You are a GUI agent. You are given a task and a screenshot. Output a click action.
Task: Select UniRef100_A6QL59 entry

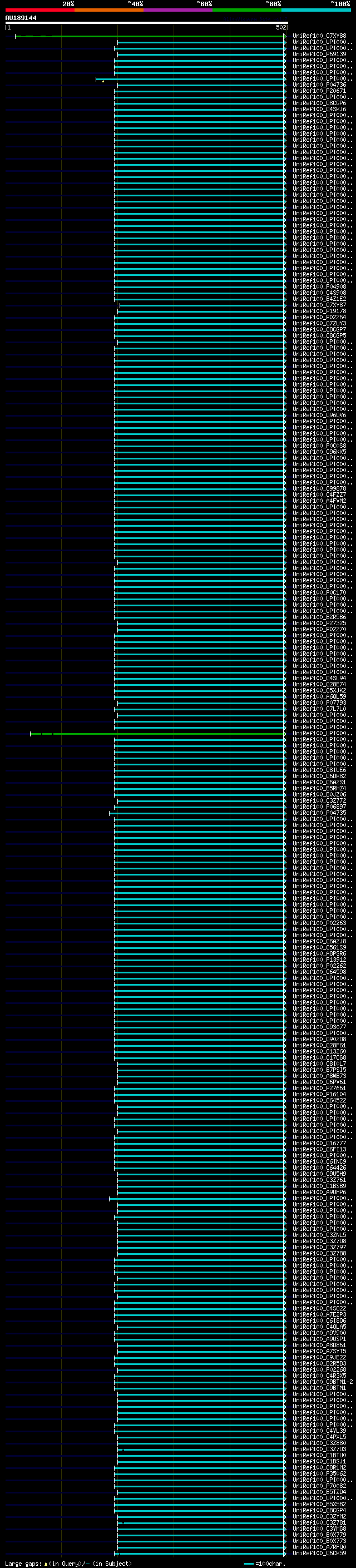tap(319, 696)
